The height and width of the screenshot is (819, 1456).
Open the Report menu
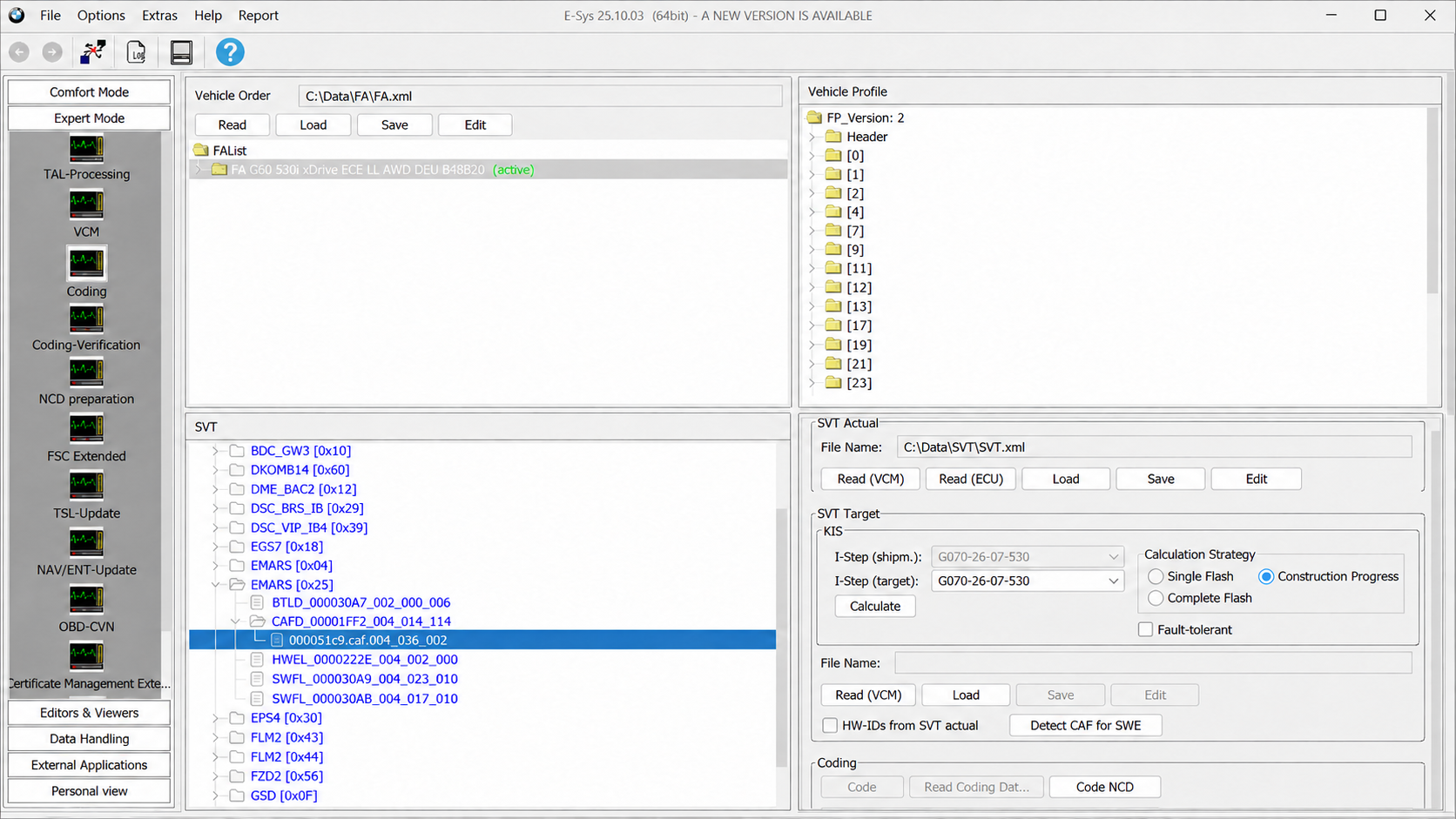tap(258, 16)
